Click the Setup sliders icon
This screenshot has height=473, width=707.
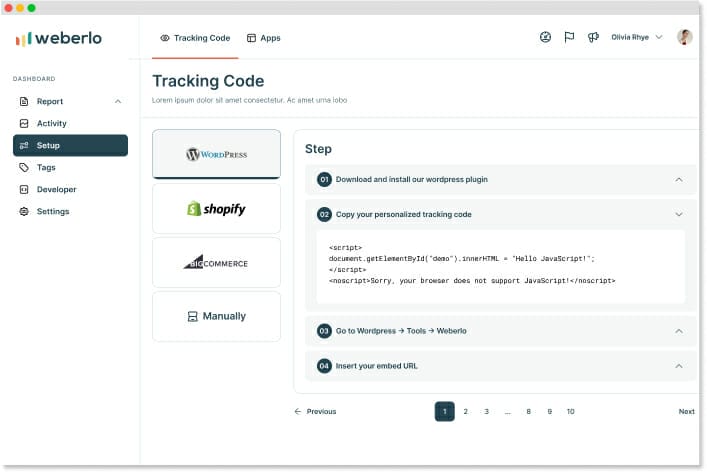[24, 145]
